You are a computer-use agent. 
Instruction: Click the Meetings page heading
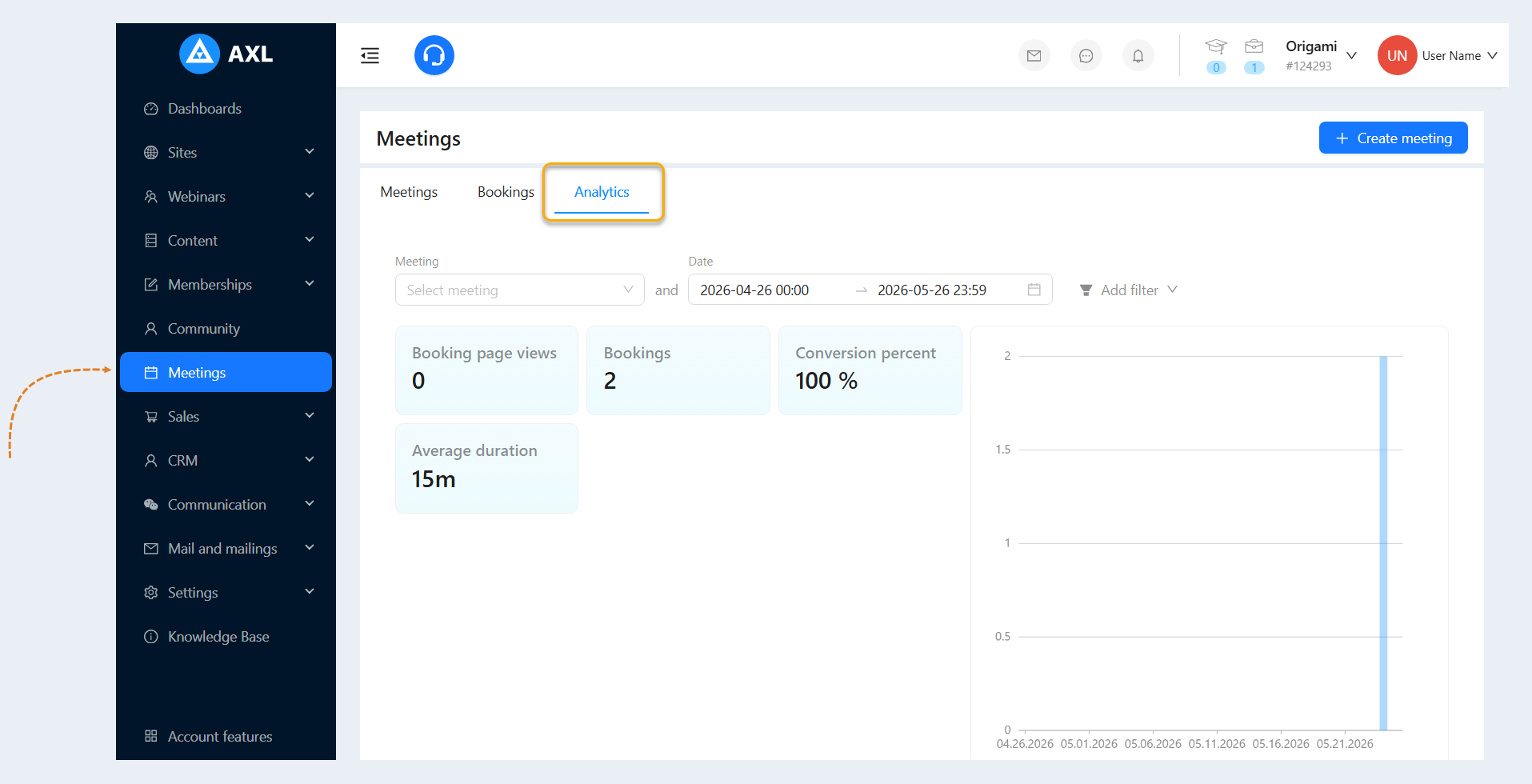[x=418, y=139]
